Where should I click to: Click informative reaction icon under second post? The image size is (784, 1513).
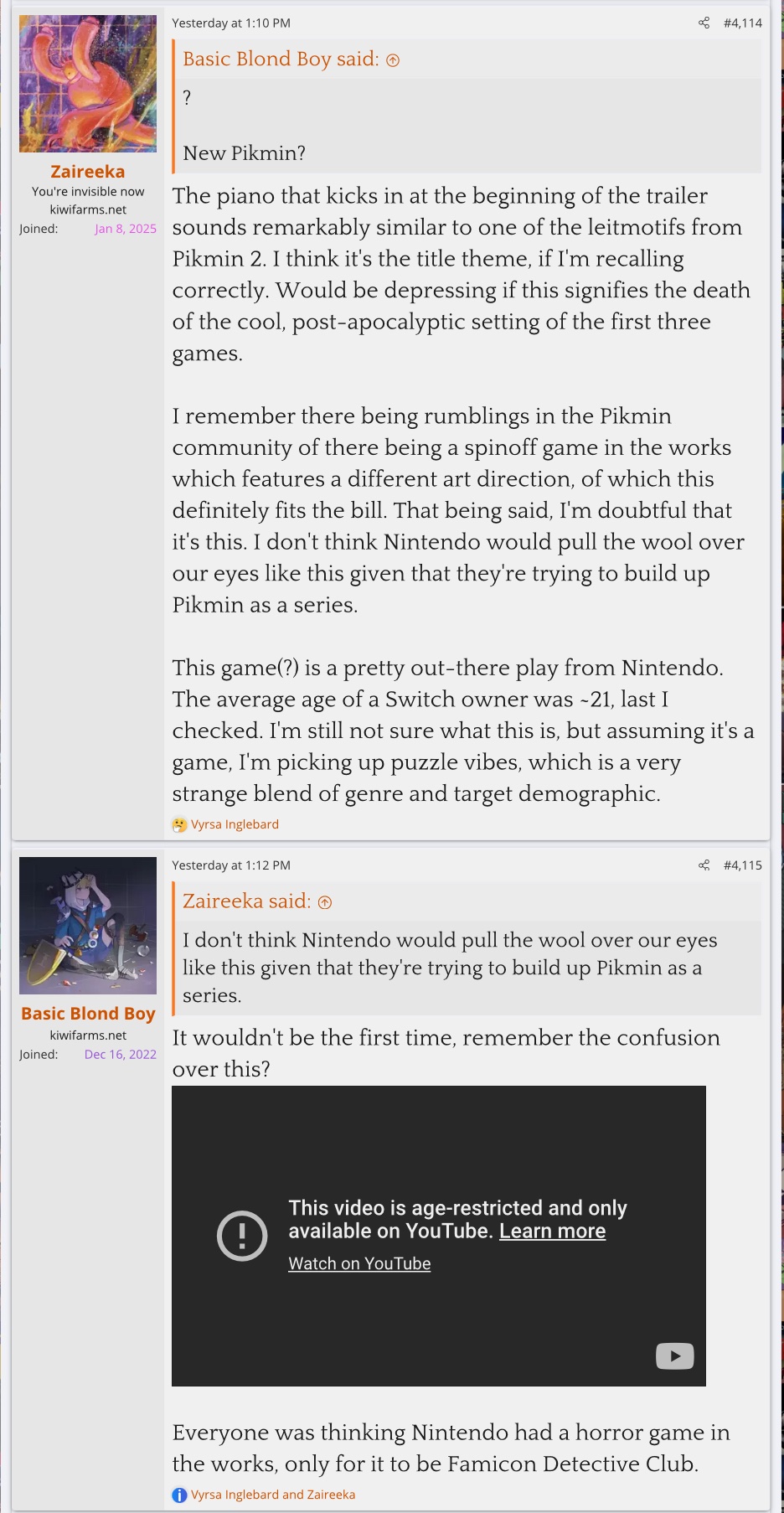coord(179,1495)
